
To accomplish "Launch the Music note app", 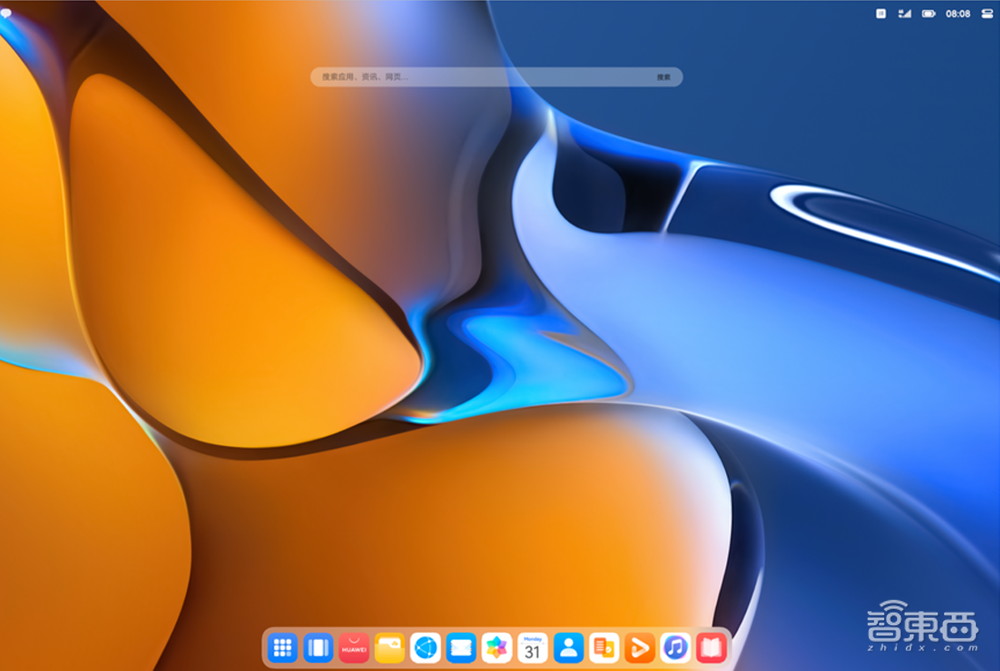I will 676,648.
